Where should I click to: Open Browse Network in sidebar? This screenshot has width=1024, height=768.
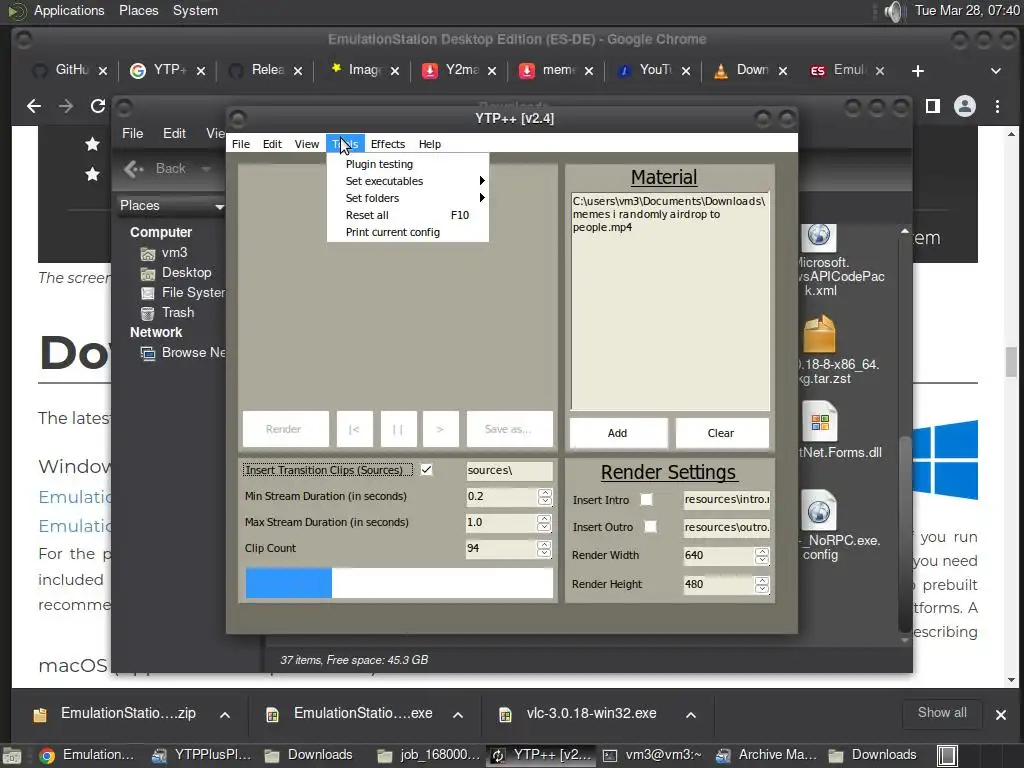(184, 353)
